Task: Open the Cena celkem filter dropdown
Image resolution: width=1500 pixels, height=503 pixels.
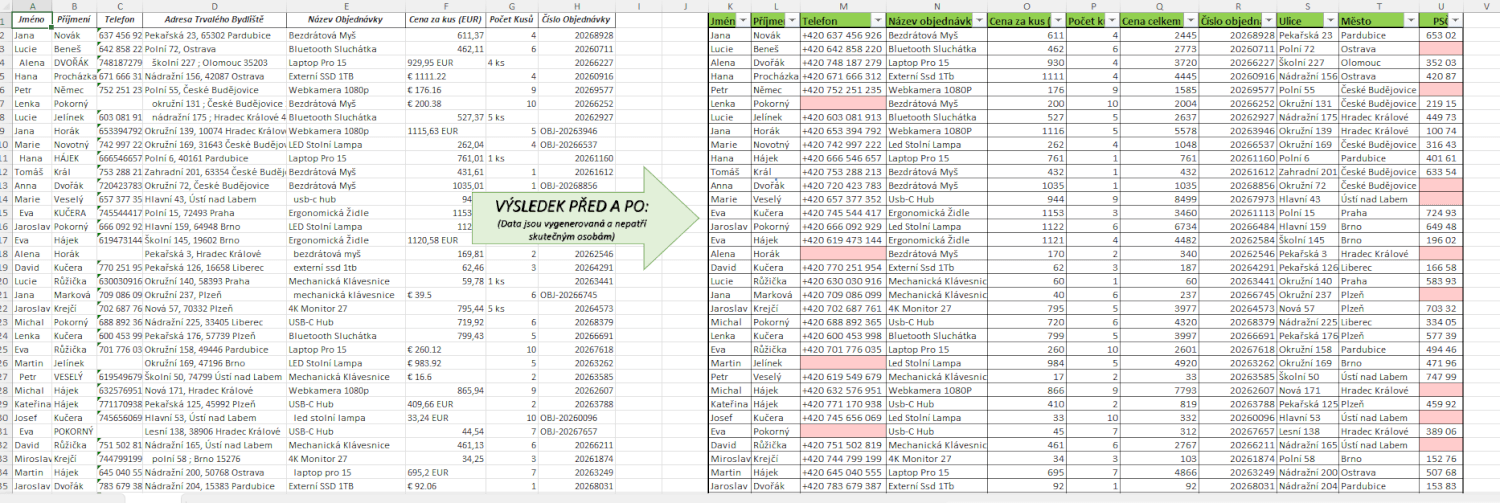Action: click(1189, 20)
